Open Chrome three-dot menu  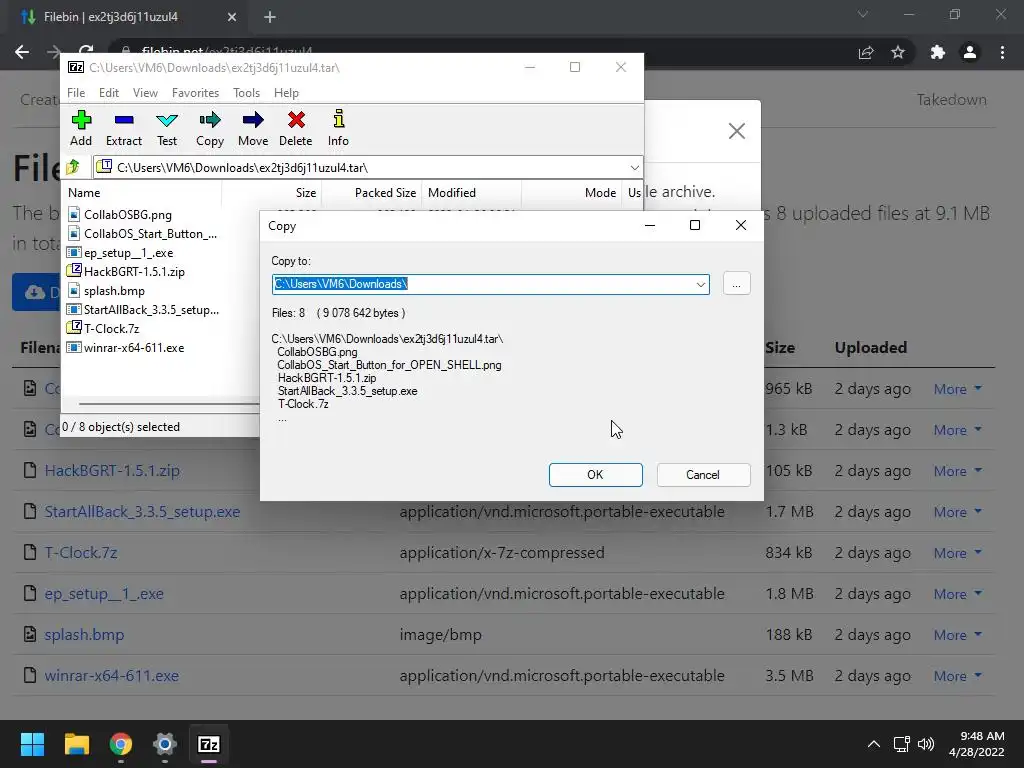tap(1002, 52)
